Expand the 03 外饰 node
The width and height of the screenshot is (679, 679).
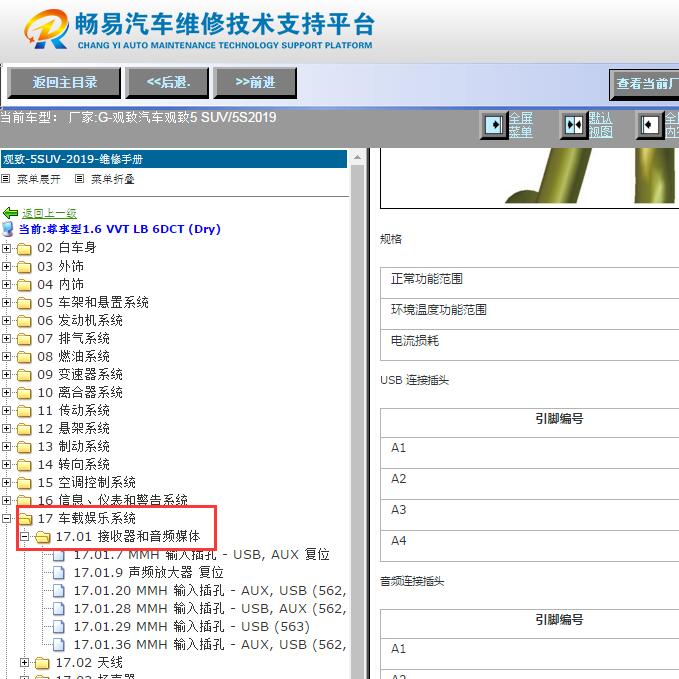point(6,266)
